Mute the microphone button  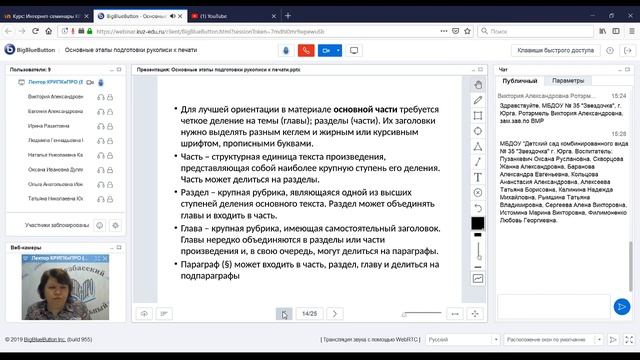point(286,51)
